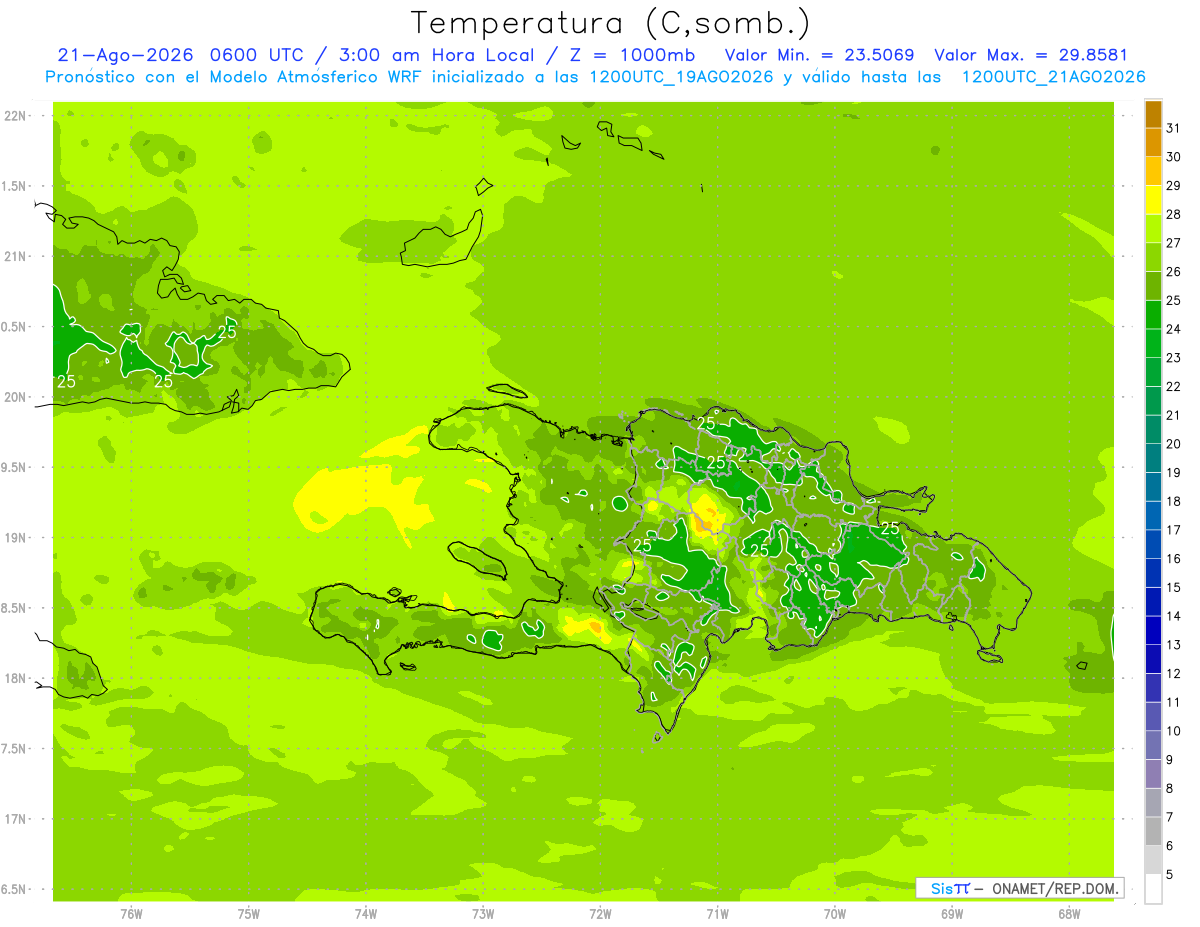Click the "69W" longitude label
The image size is (1200, 927).
pos(952,914)
